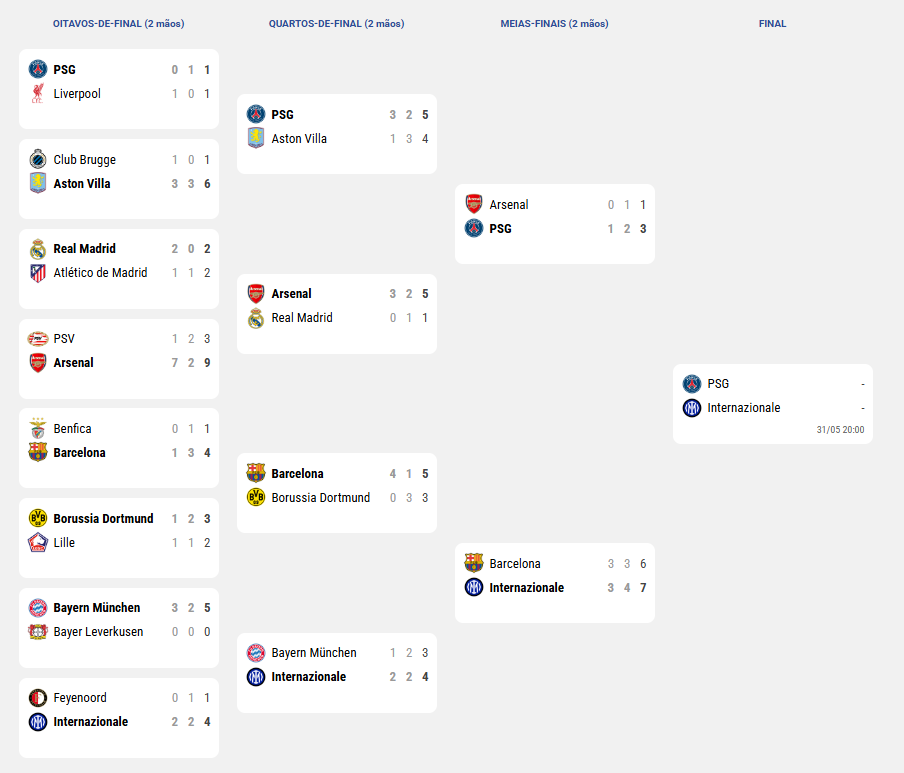Click the PSV club logo

(38, 338)
